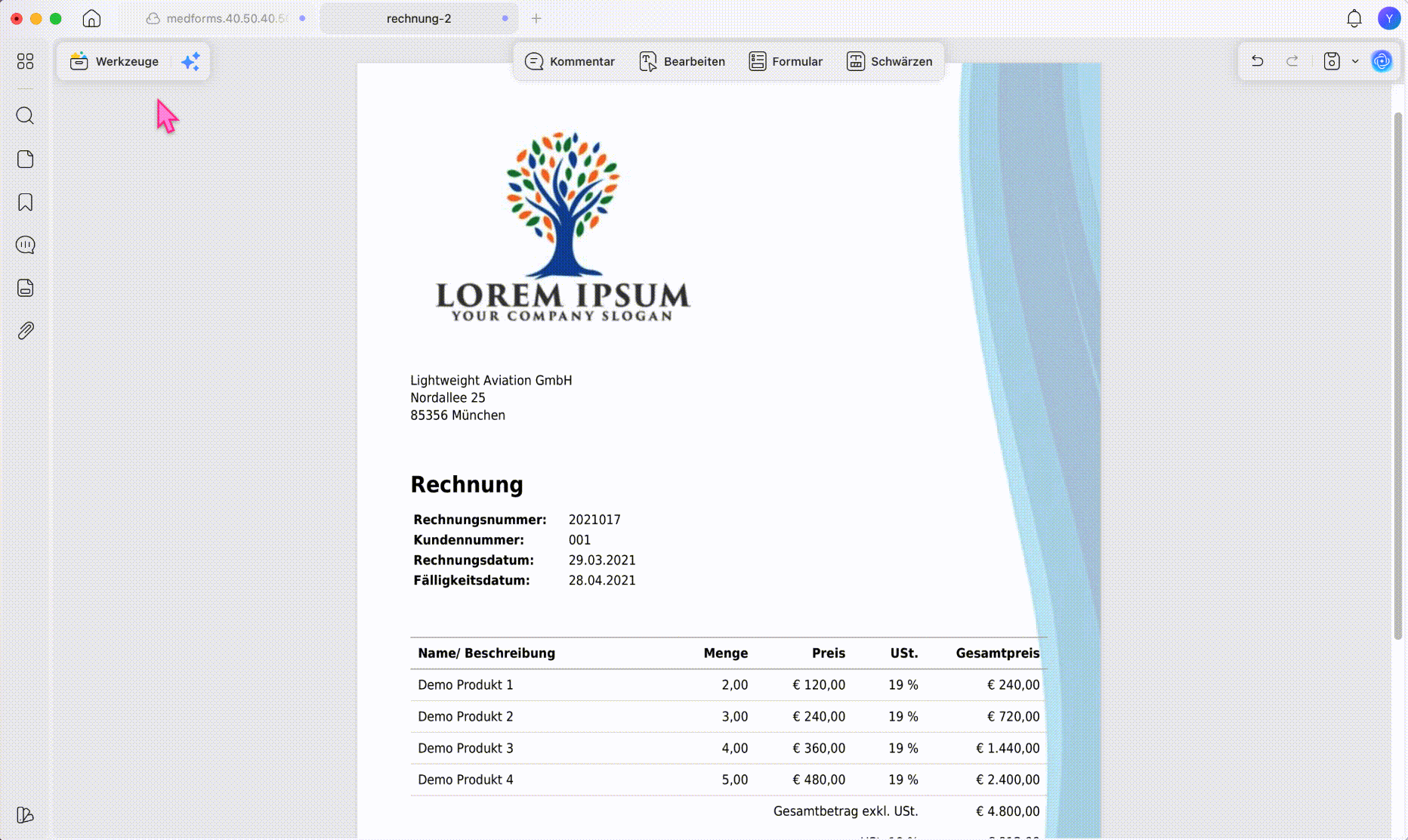This screenshot has height=840, width=1408.
Task: Click the Rechnungsdatum value 29.03.2021
Action: [602, 561]
